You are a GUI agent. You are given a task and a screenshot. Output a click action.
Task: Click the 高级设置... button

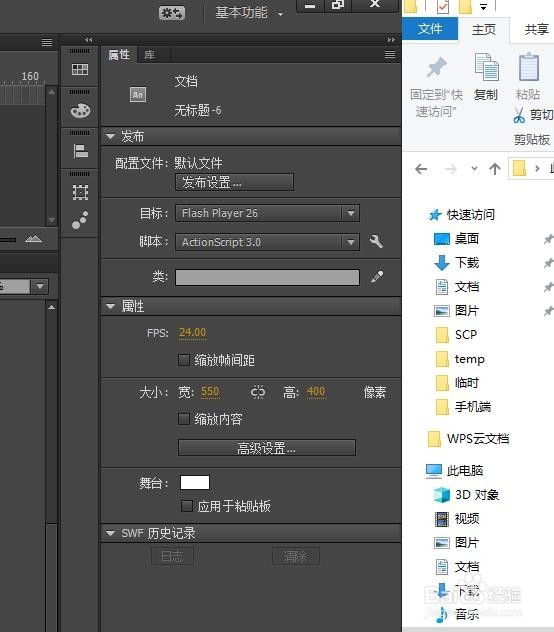(x=267, y=448)
